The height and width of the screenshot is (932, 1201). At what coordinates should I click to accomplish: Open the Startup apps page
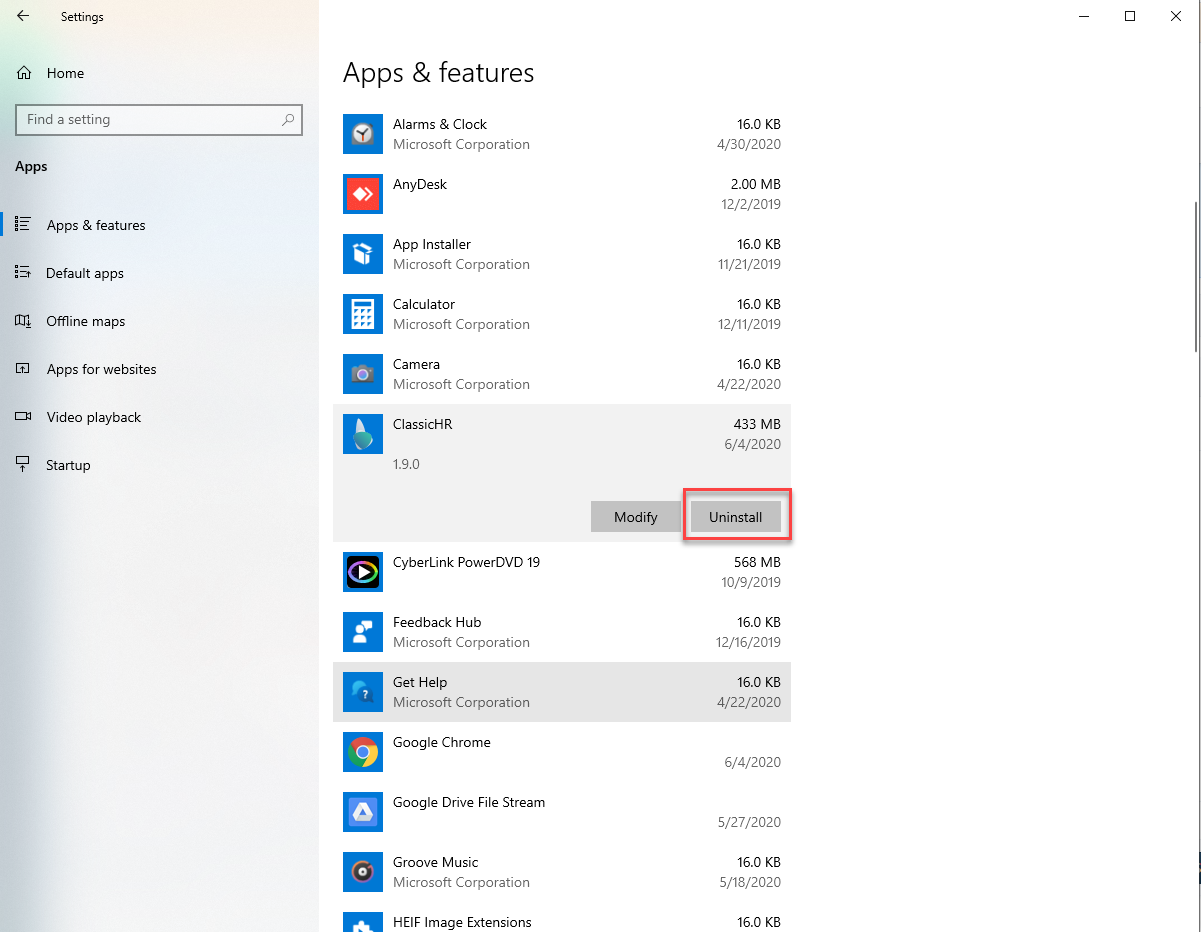pyautogui.click(x=160, y=465)
